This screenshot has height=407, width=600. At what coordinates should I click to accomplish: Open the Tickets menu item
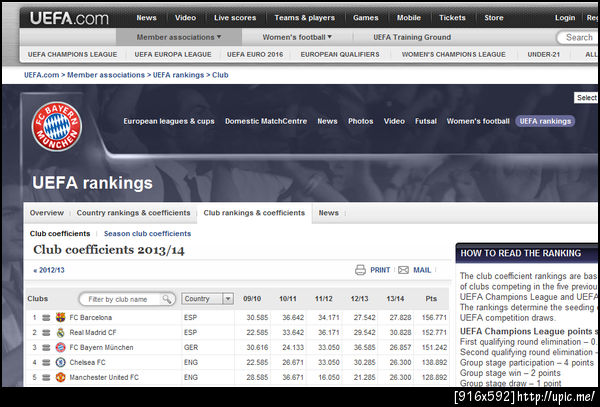coord(452,18)
